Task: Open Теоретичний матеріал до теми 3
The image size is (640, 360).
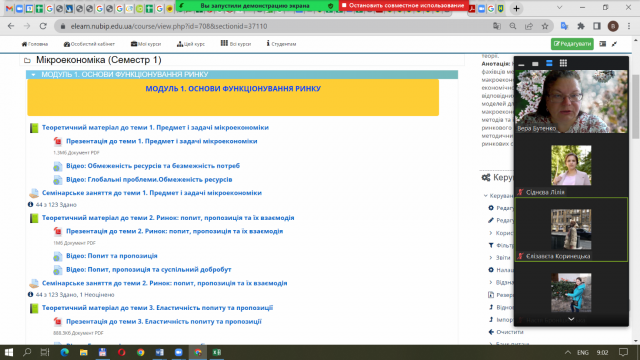Action: [x=157, y=308]
